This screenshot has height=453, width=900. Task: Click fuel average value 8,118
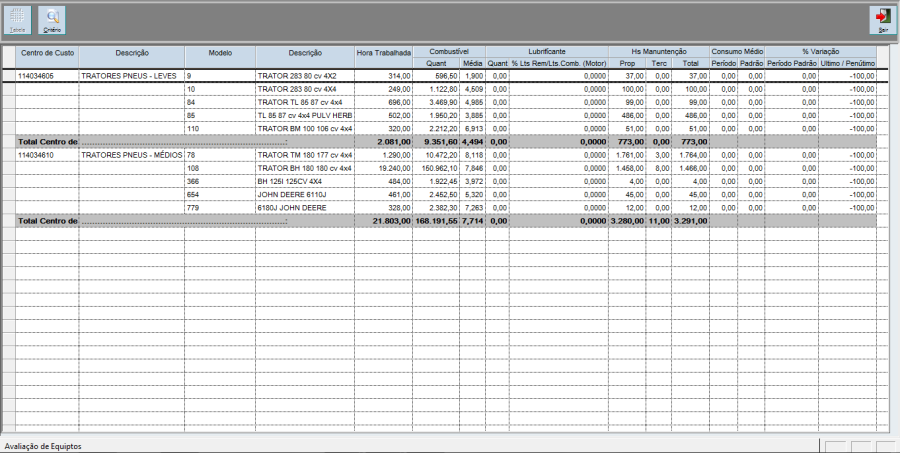[474, 155]
